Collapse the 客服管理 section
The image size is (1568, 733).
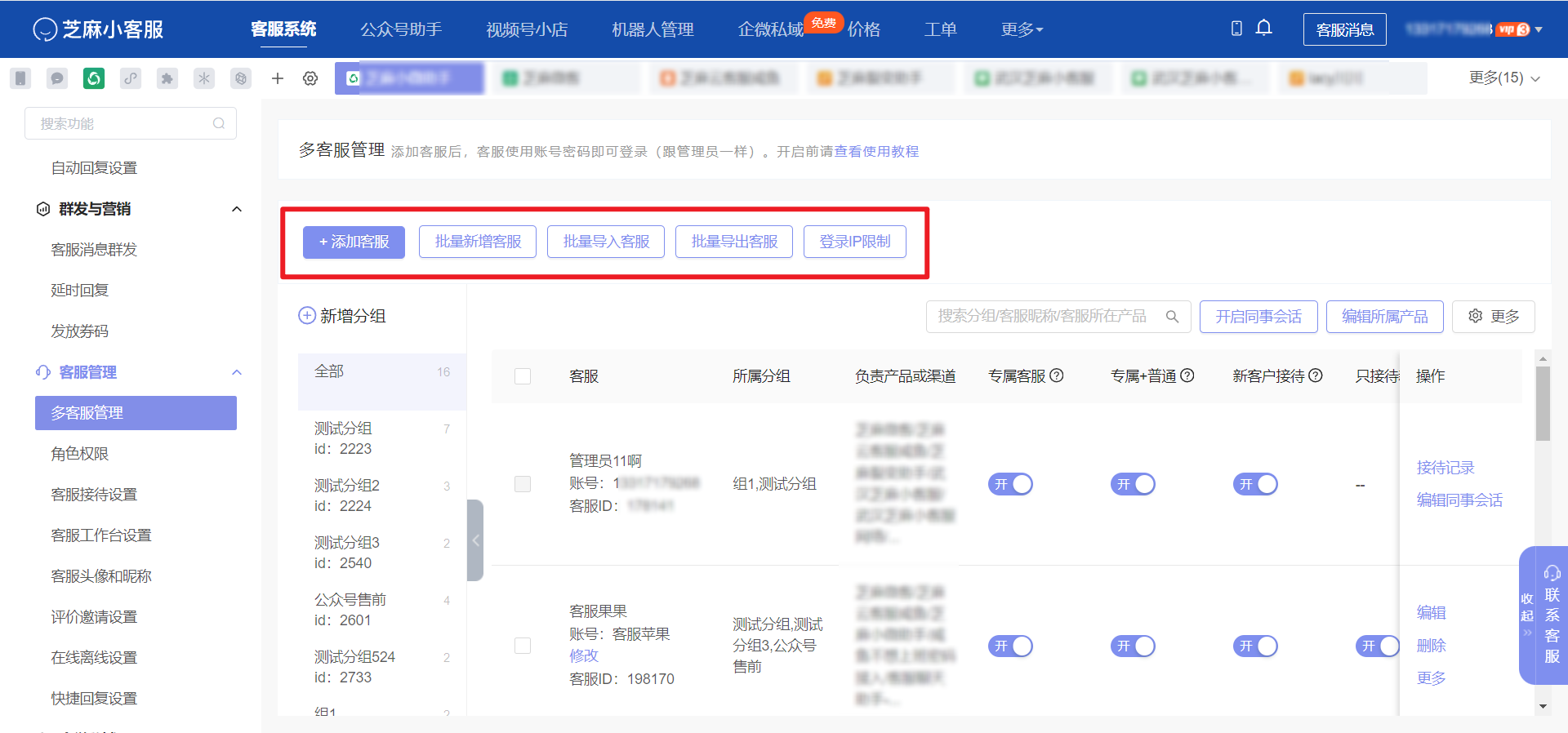tap(237, 372)
